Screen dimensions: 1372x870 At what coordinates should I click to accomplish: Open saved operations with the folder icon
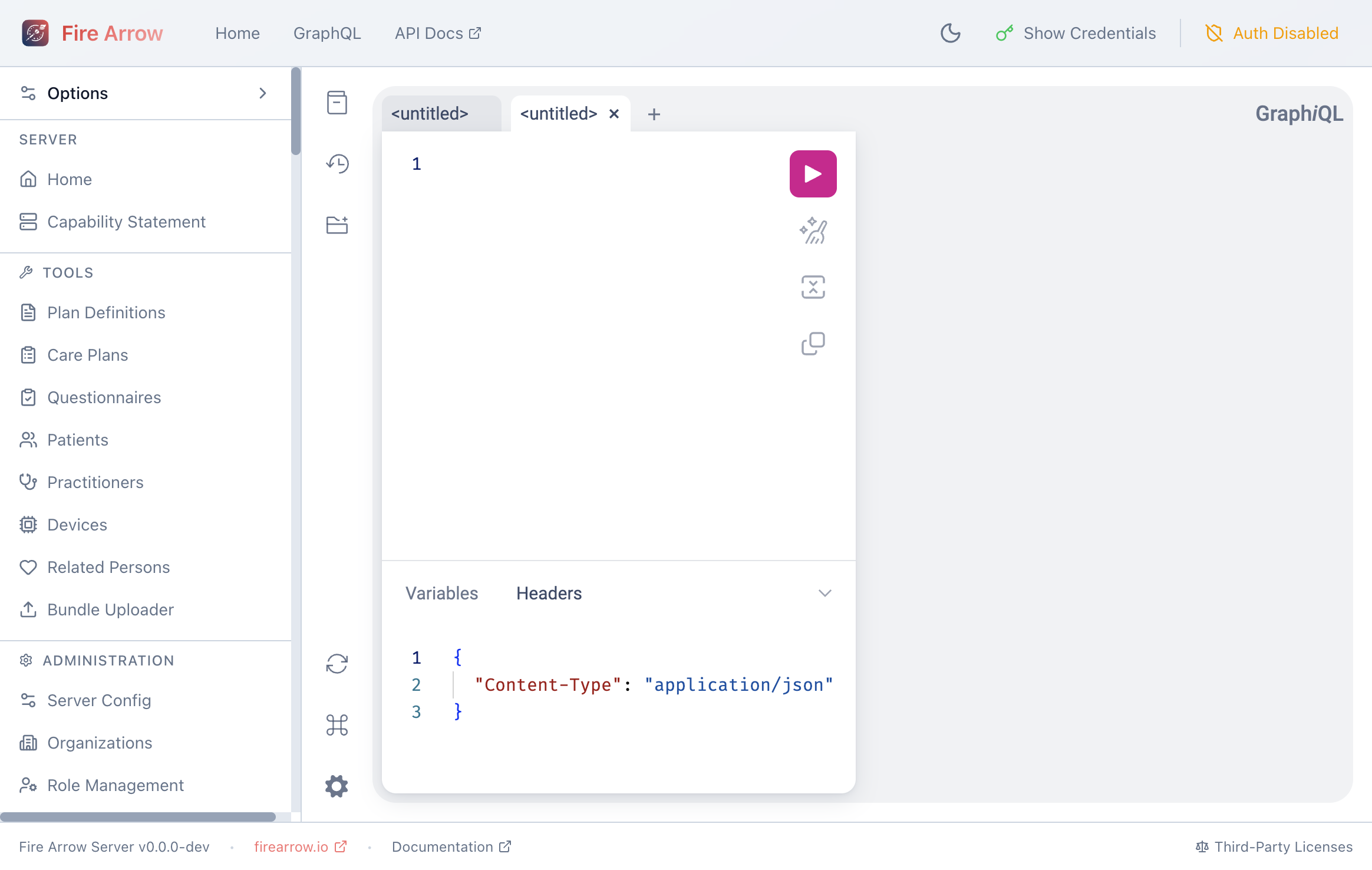(337, 225)
